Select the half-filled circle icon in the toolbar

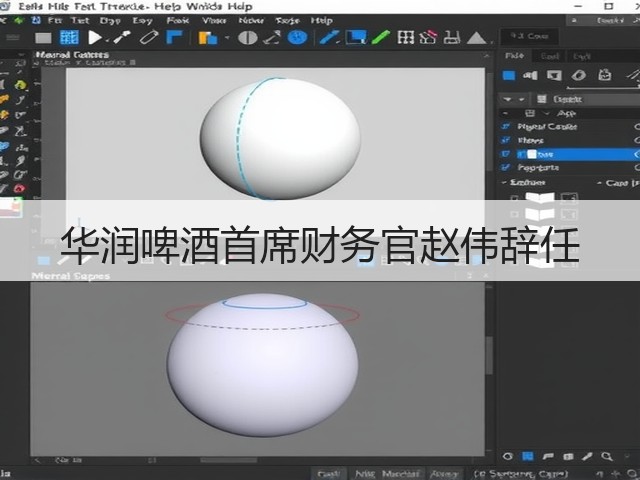248,38
